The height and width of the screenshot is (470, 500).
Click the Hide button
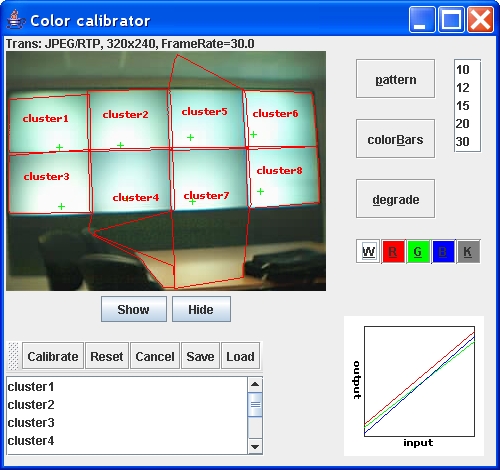(x=201, y=309)
